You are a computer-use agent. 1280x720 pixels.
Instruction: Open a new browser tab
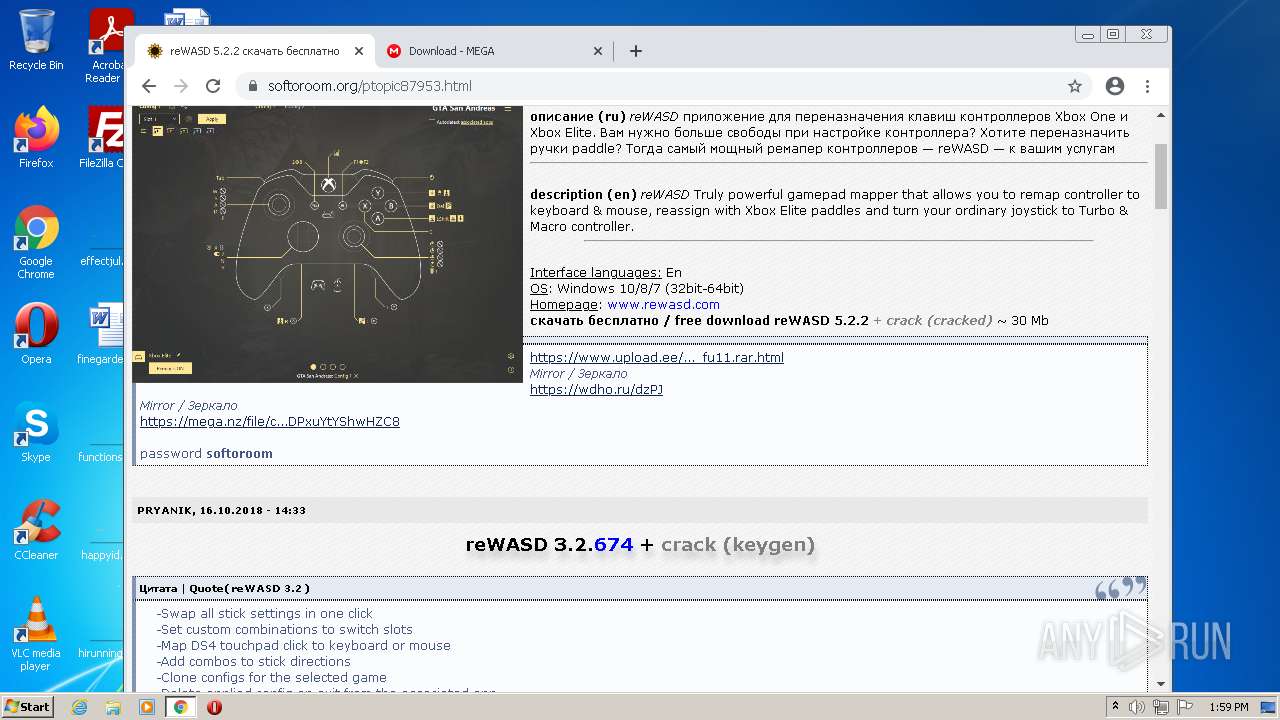tap(635, 51)
